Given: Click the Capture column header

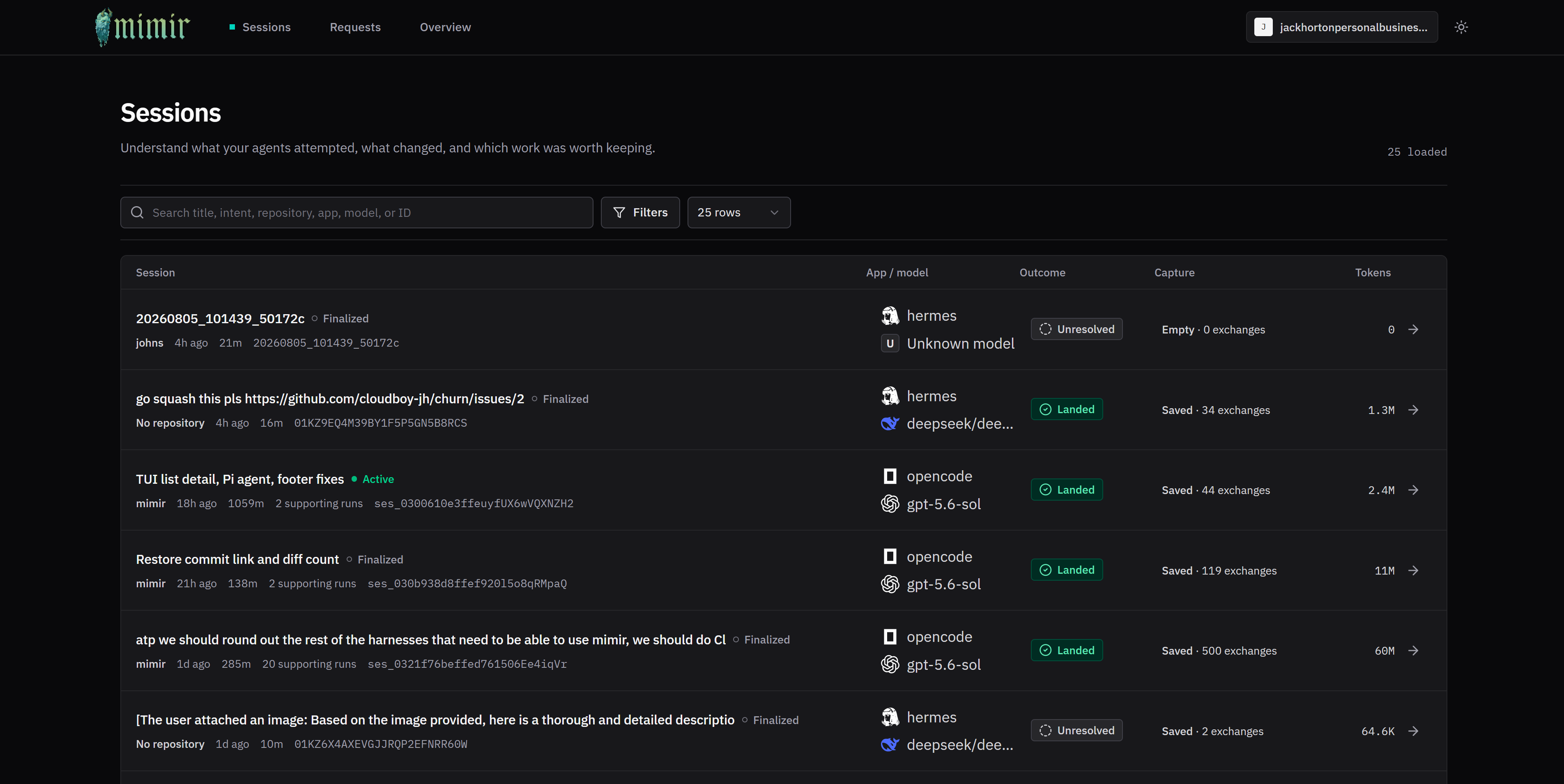Looking at the screenshot, I should (1174, 273).
